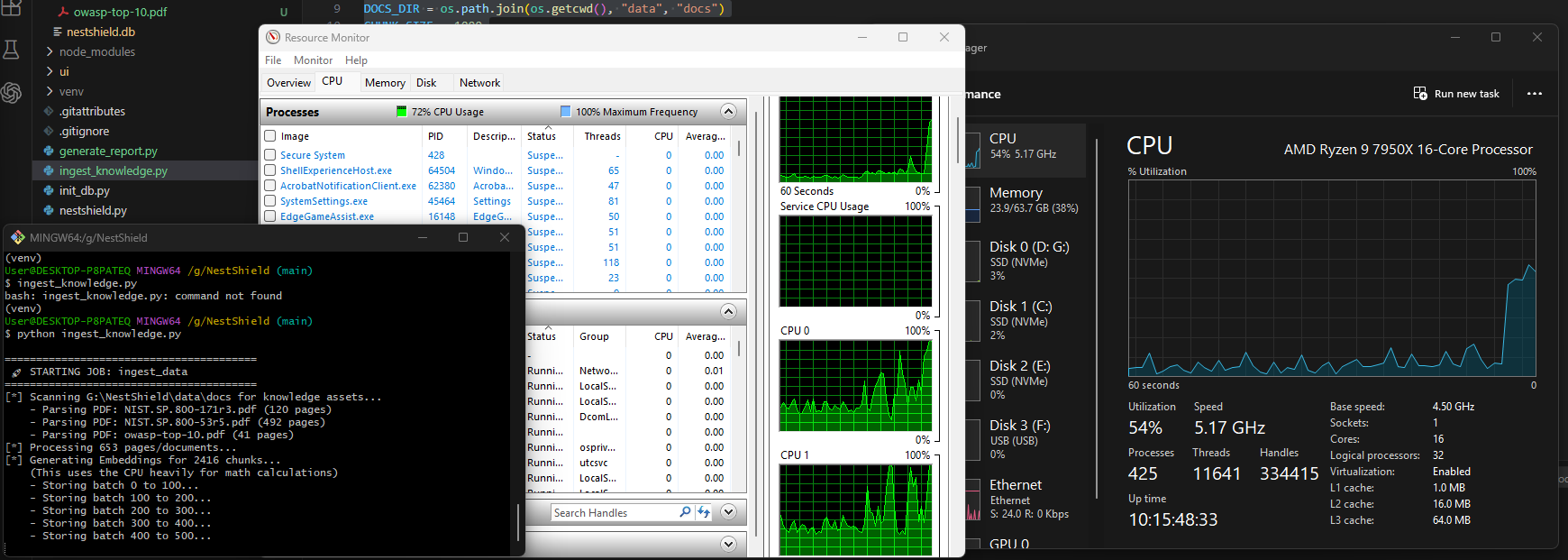1568x560 pixels.
Task: Click the MINGW64 terminal icon in the title bar
Action: 17,237
